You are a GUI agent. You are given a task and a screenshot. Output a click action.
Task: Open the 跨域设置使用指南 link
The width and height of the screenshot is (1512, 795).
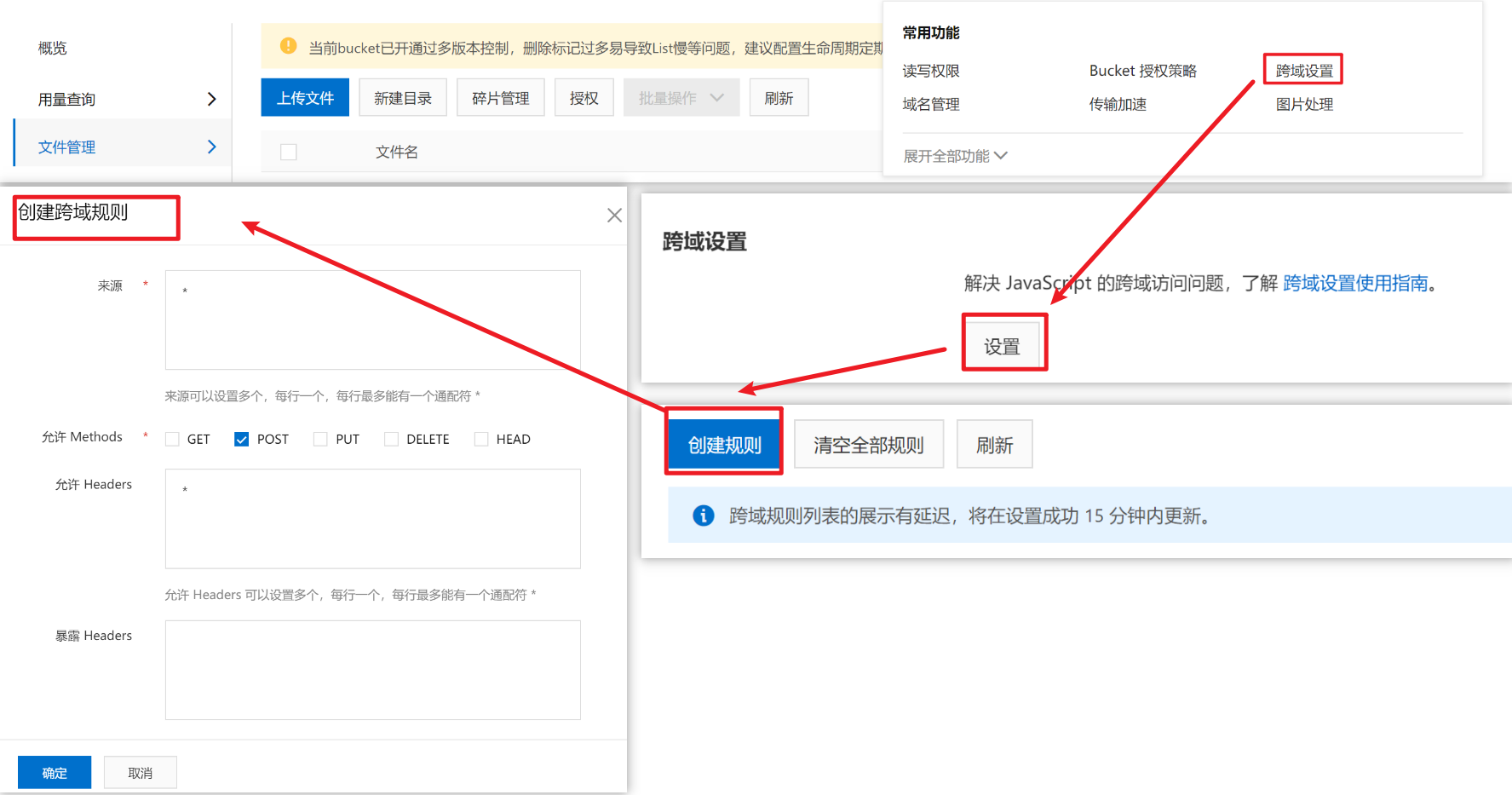click(x=1355, y=283)
